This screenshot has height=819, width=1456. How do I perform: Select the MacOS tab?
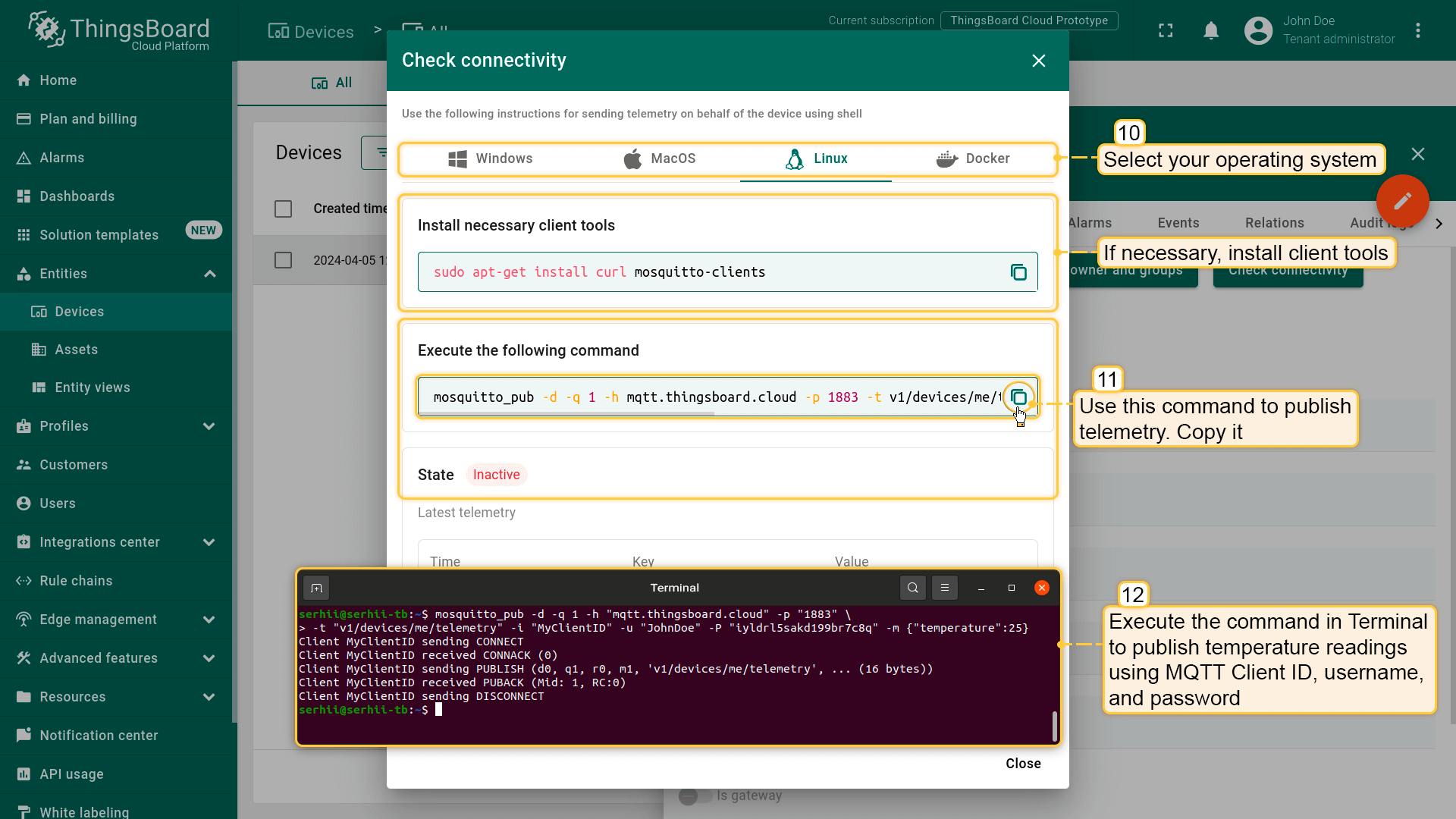click(x=659, y=158)
